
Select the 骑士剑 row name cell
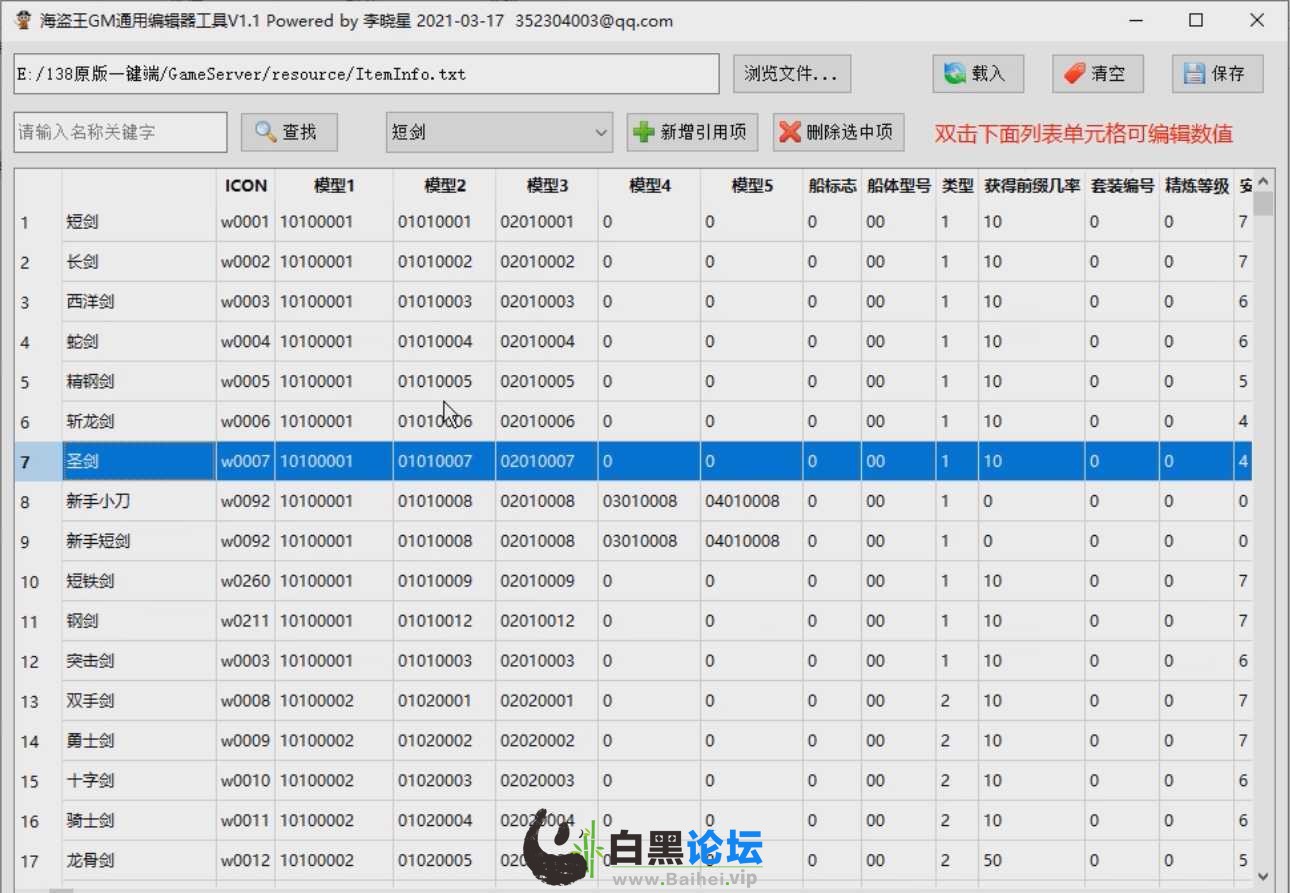pyautogui.click(x=139, y=821)
